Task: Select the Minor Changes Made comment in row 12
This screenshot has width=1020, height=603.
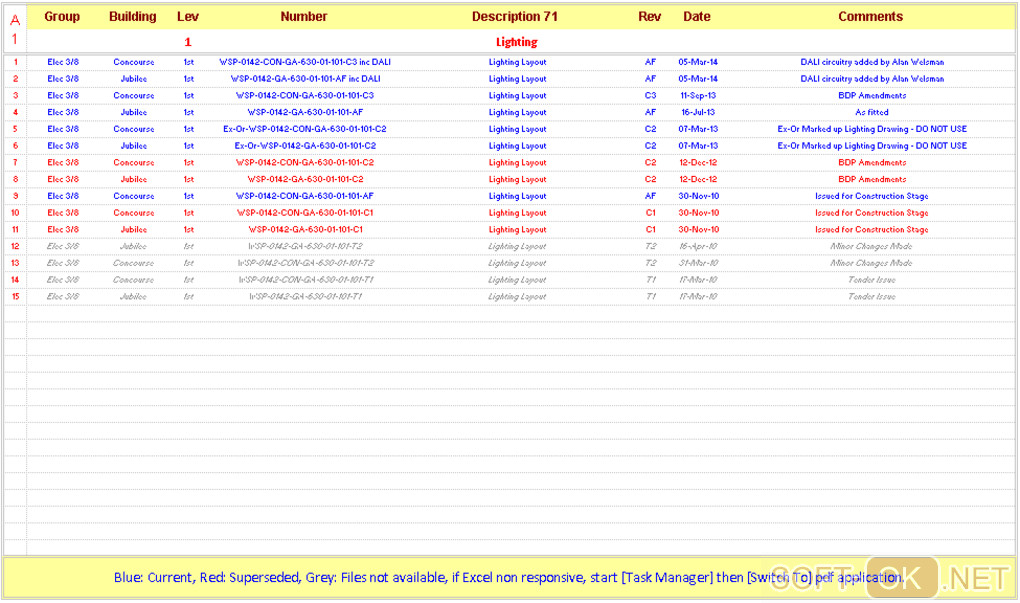Action: click(872, 247)
